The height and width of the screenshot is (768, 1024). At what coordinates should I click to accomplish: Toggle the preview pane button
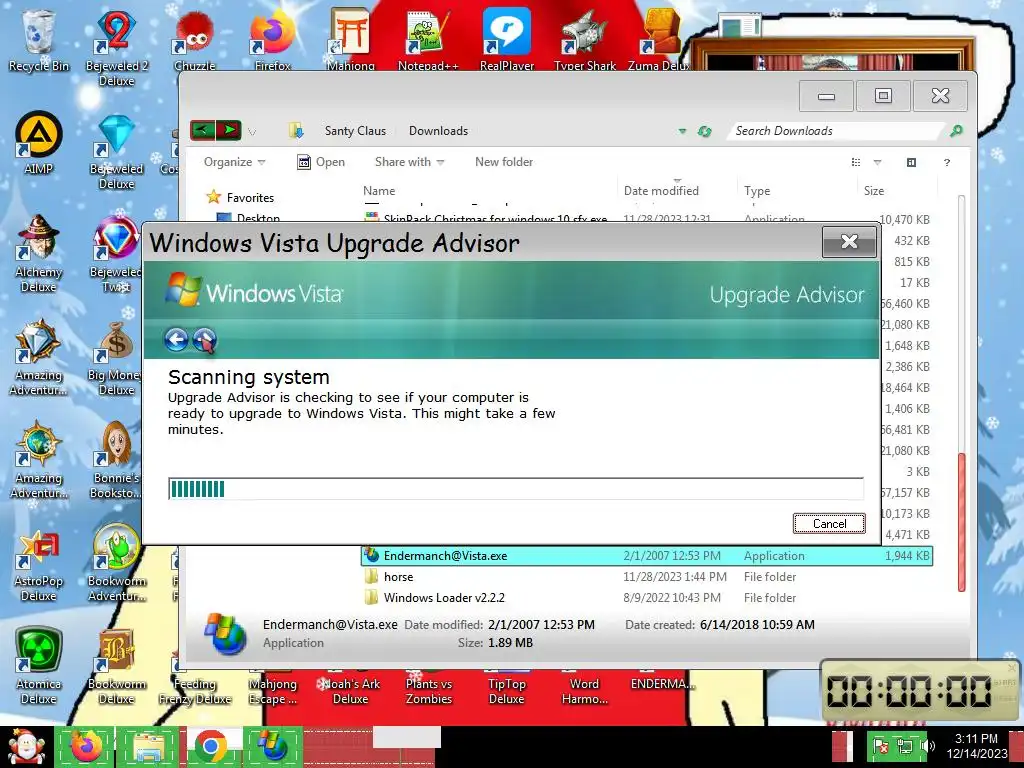911,163
